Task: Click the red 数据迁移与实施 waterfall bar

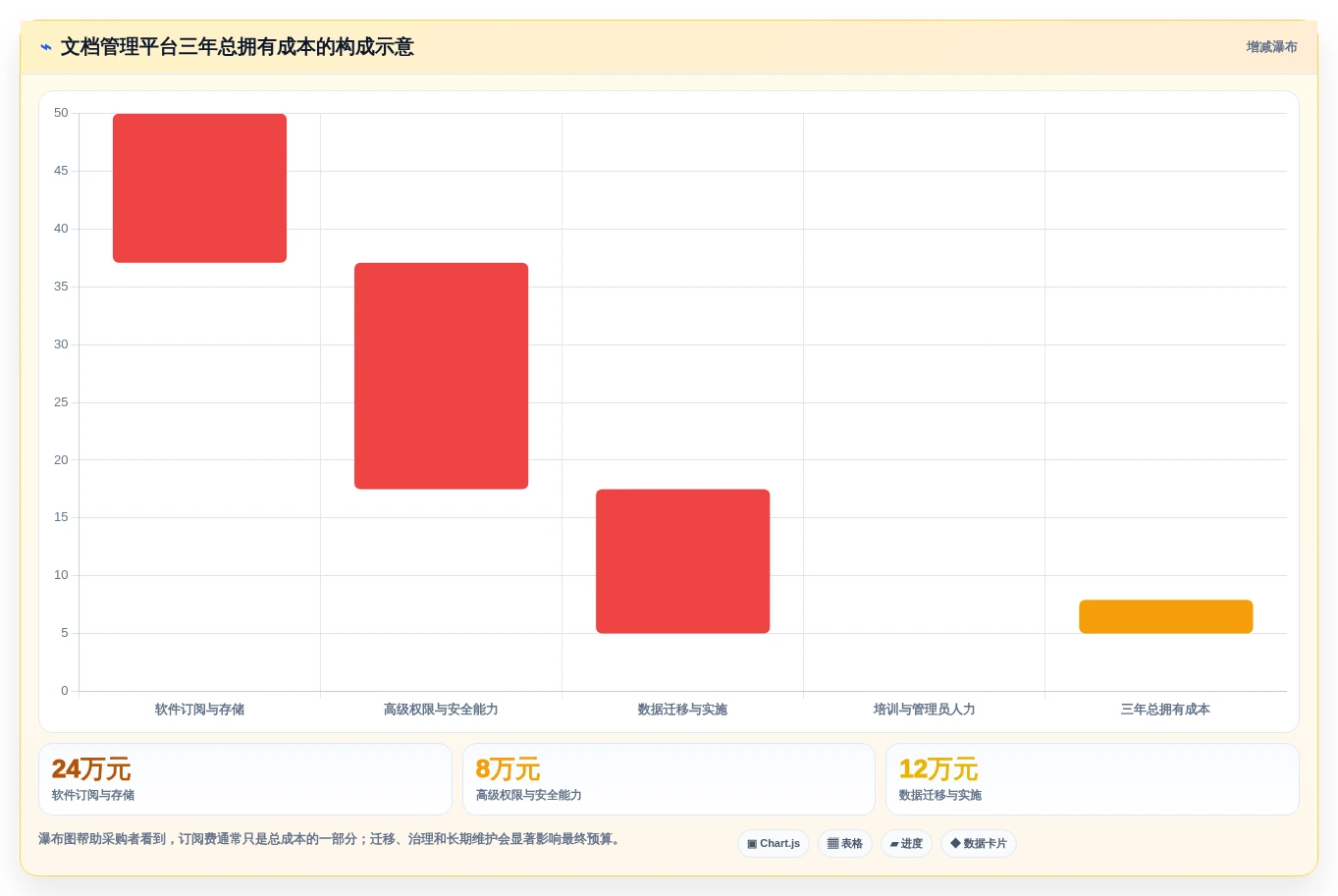Action: 682,561
